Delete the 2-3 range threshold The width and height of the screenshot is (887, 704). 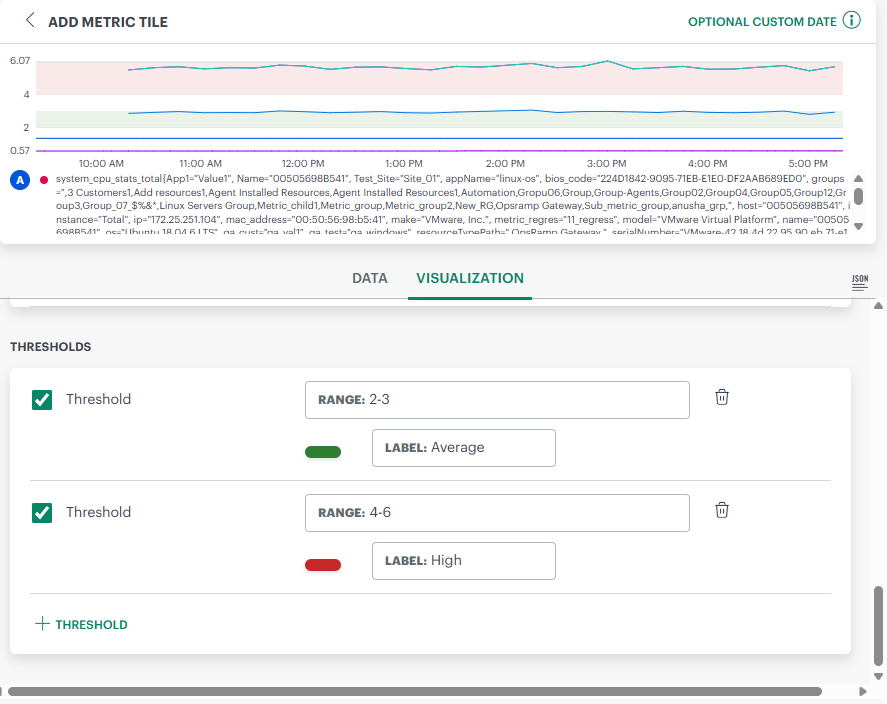click(x=722, y=397)
